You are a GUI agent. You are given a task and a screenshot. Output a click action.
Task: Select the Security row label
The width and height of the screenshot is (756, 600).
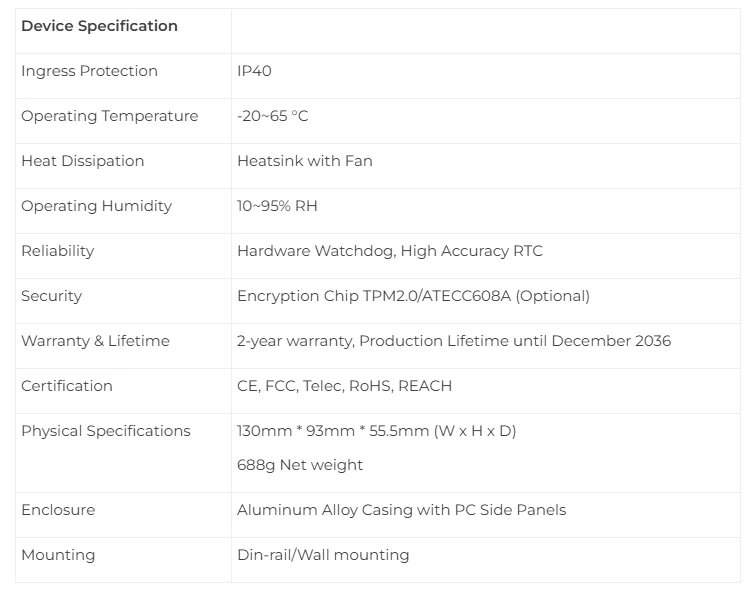pyautogui.click(x=51, y=296)
